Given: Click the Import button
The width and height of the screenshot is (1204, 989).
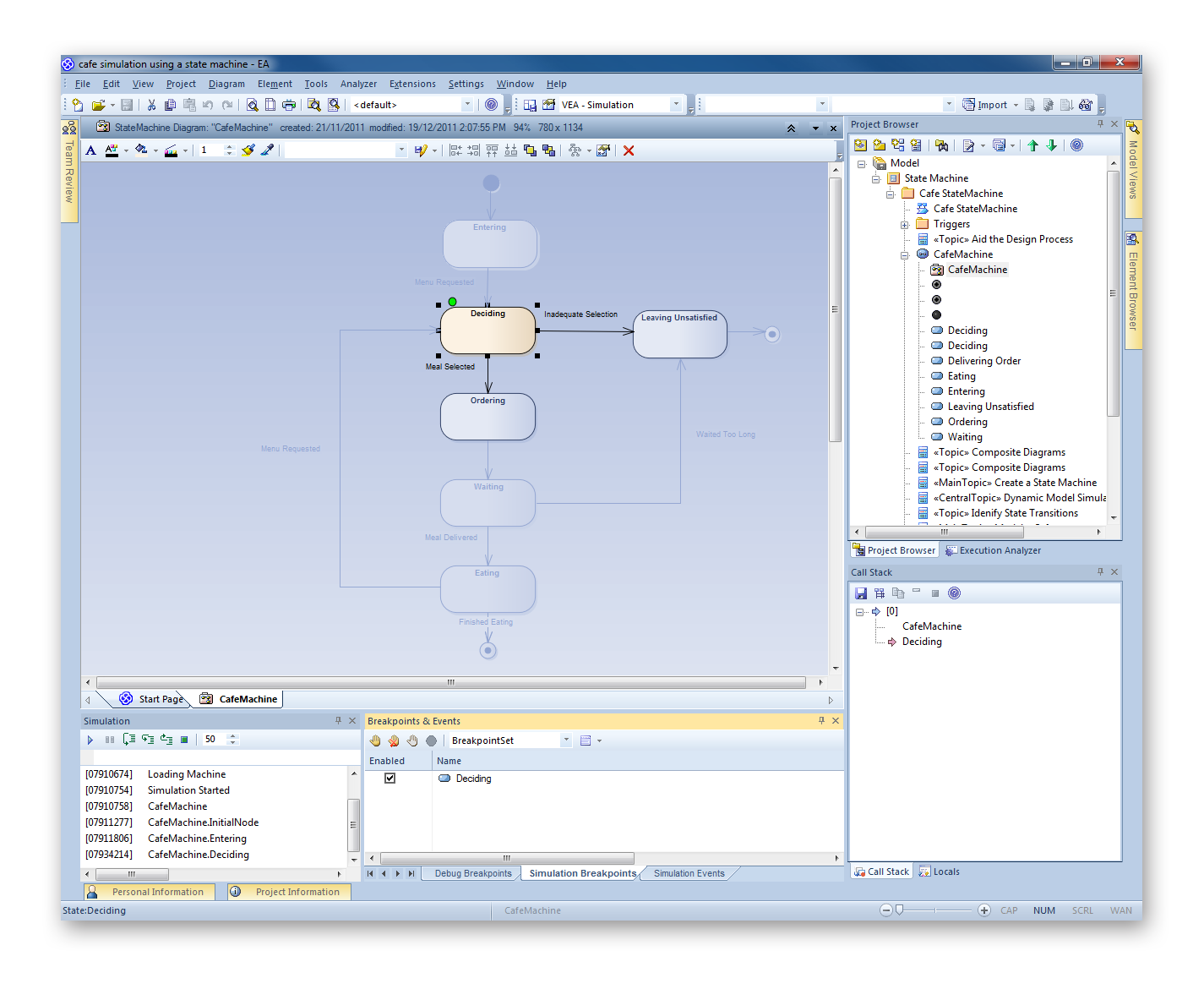Looking at the screenshot, I should (x=986, y=105).
